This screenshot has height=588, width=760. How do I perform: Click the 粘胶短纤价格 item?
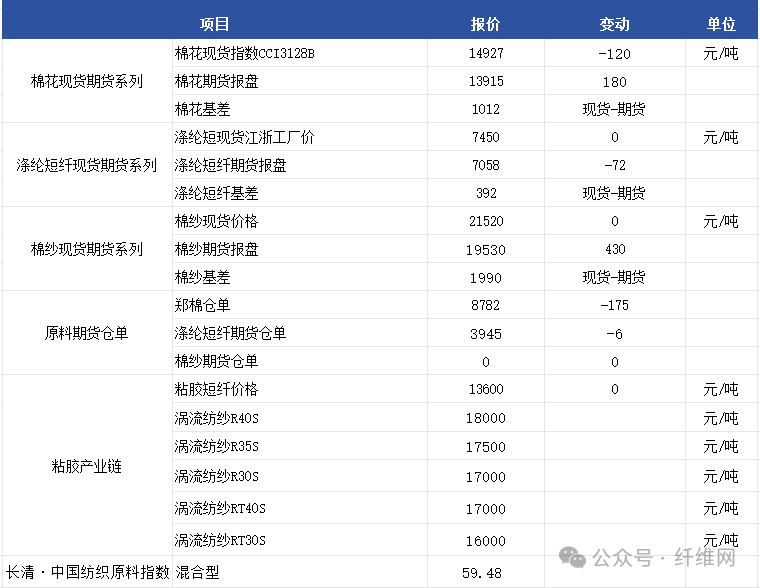[216, 389]
